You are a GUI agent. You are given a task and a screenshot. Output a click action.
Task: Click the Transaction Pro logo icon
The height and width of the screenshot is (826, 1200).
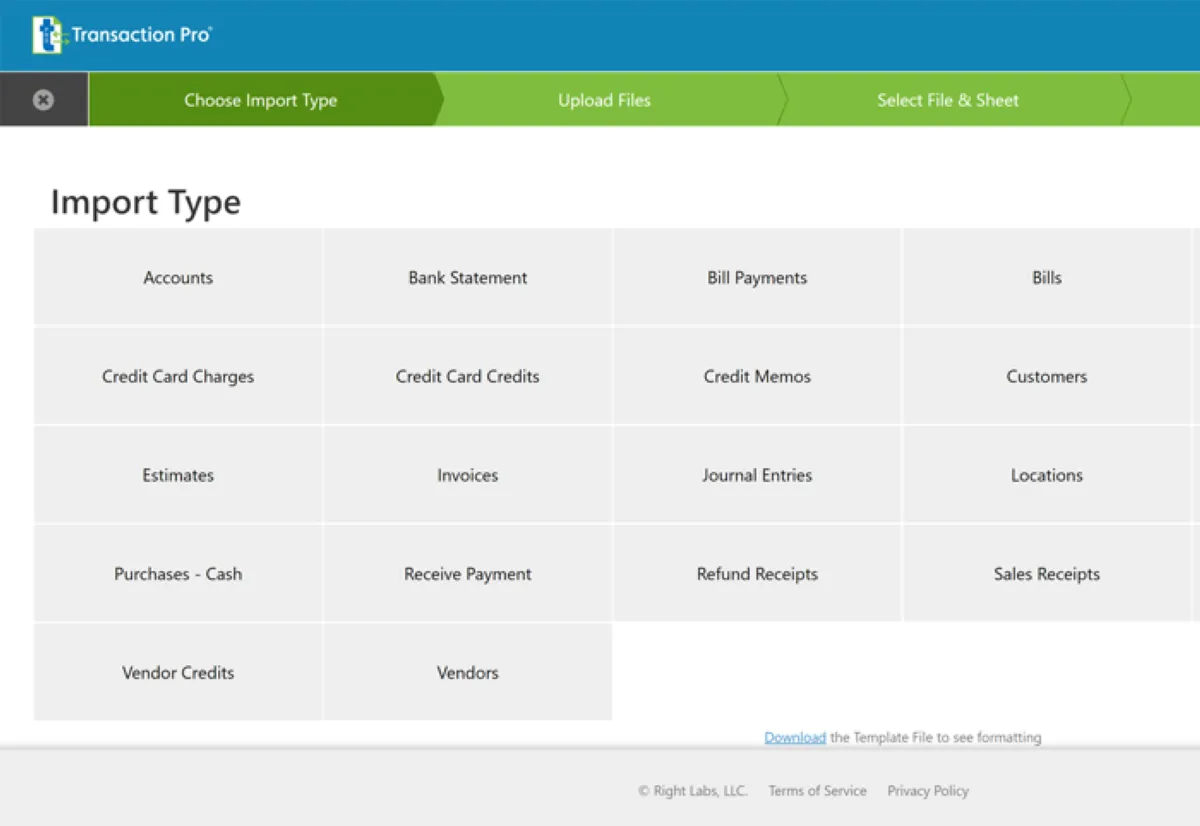47,35
